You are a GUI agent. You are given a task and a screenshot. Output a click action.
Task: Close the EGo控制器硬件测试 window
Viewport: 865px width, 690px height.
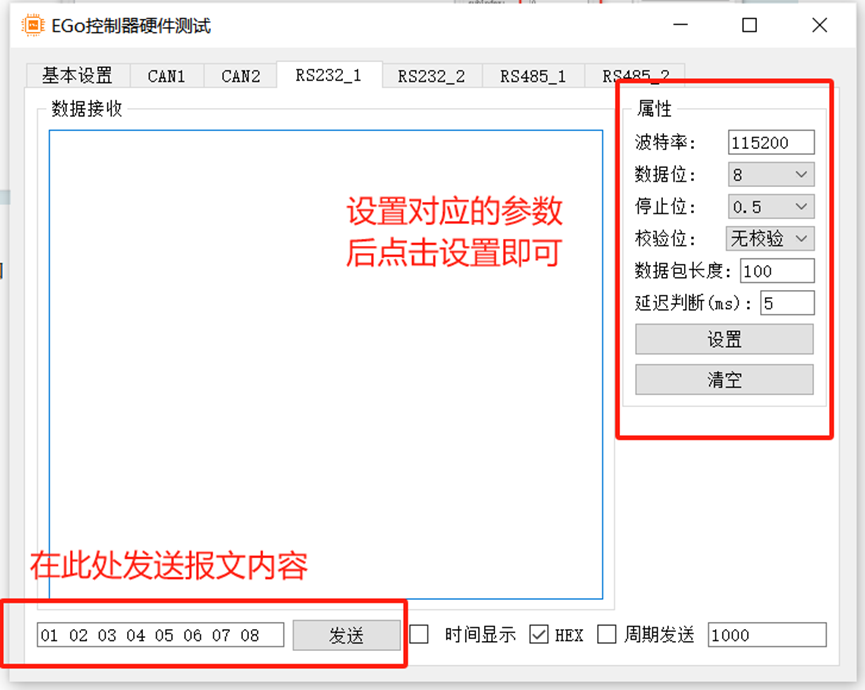(x=820, y=25)
